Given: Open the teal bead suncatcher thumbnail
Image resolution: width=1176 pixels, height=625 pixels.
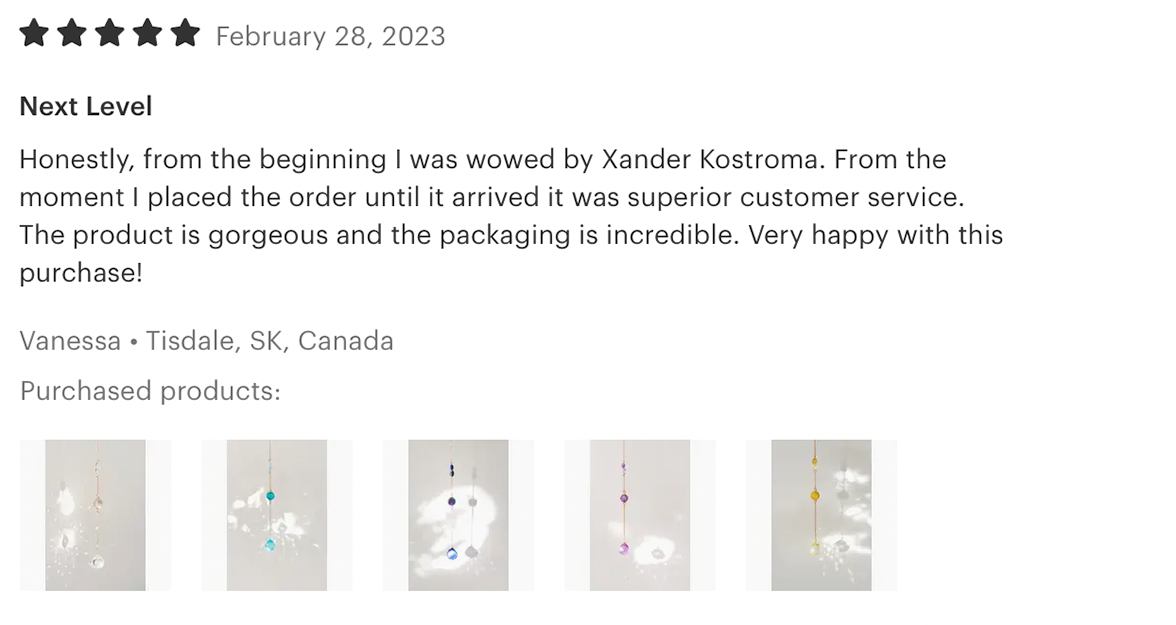Looking at the screenshot, I should (x=277, y=515).
